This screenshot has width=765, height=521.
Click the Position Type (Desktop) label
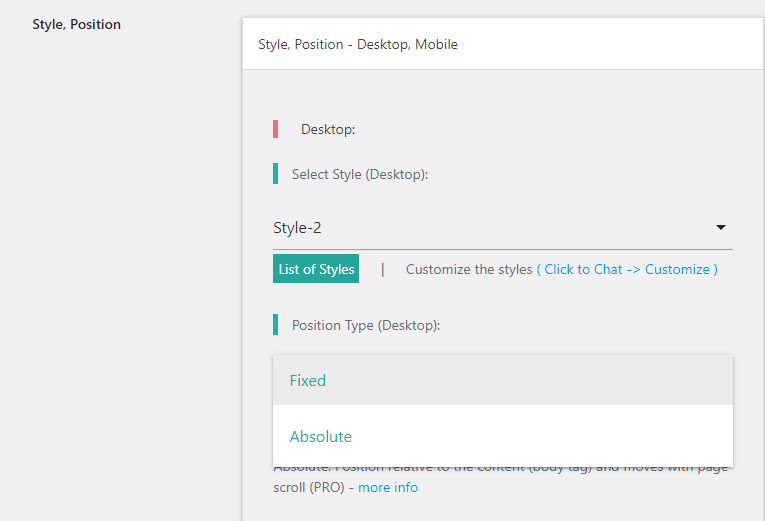click(366, 325)
